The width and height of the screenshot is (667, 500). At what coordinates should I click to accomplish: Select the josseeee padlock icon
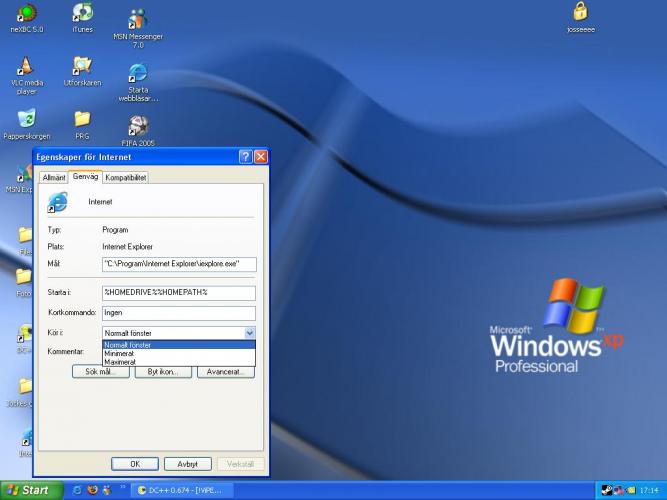(x=580, y=13)
